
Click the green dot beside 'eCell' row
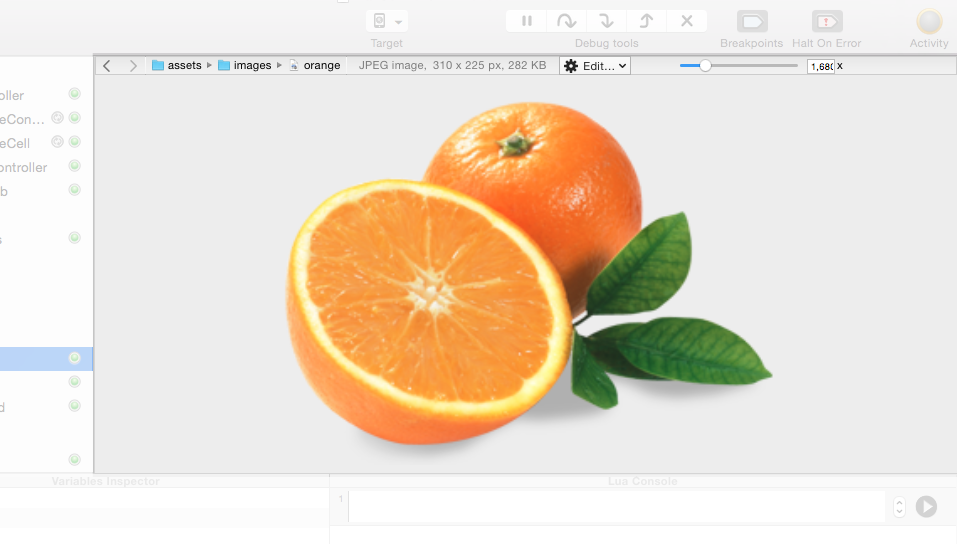pos(74,142)
